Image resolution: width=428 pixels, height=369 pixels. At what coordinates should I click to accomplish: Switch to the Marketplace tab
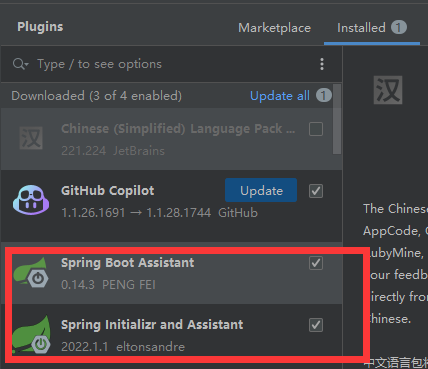pos(274,28)
